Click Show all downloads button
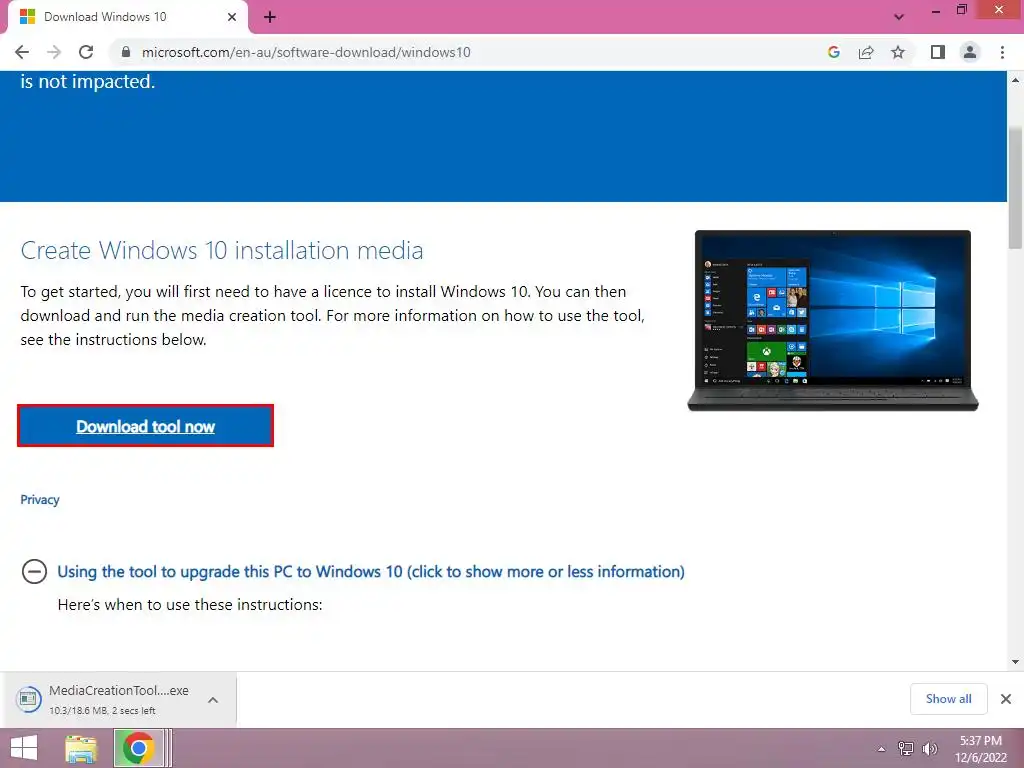This screenshot has width=1024, height=768. tap(948, 699)
